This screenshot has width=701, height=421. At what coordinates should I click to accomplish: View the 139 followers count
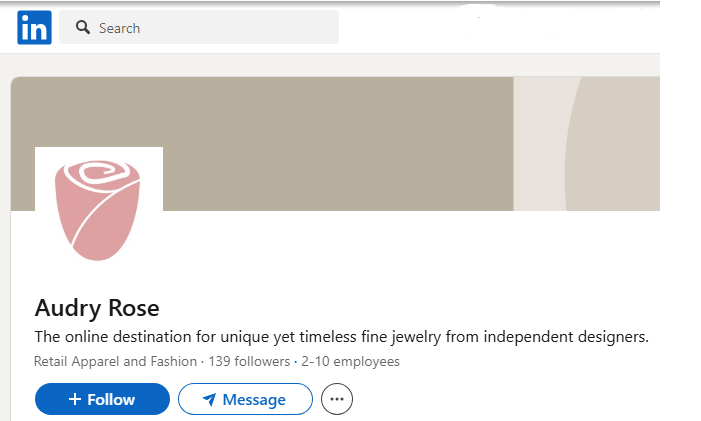(x=249, y=361)
